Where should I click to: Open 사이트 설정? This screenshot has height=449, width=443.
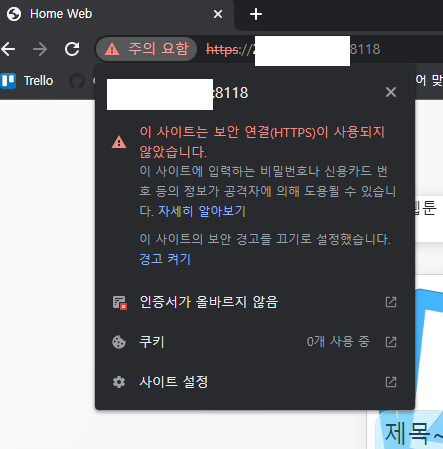[x=255, y=382]
